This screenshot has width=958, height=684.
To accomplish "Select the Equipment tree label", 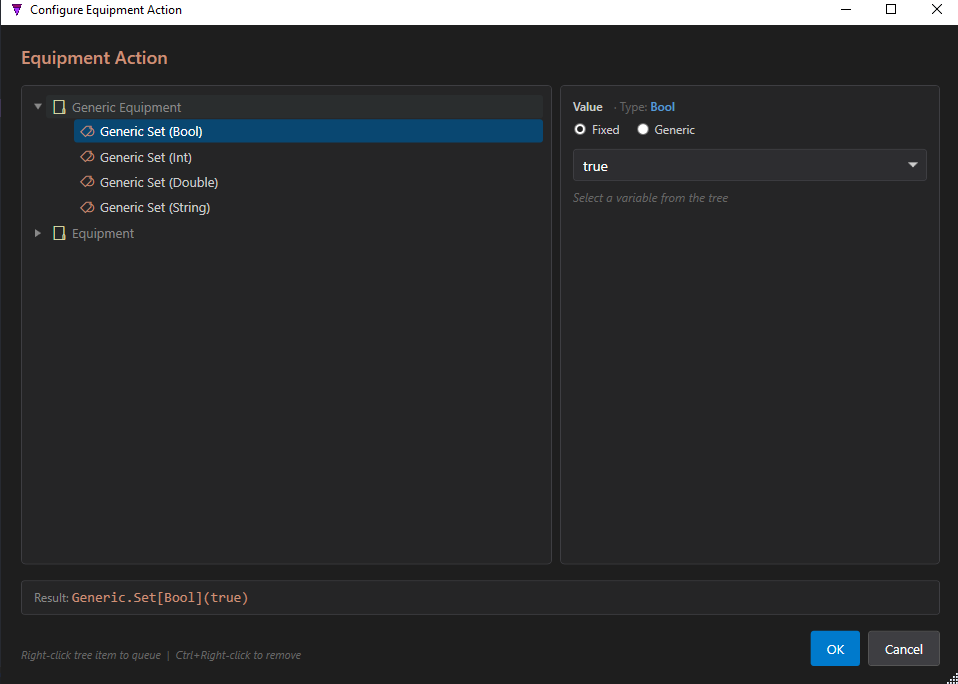I will coord(103,233).
